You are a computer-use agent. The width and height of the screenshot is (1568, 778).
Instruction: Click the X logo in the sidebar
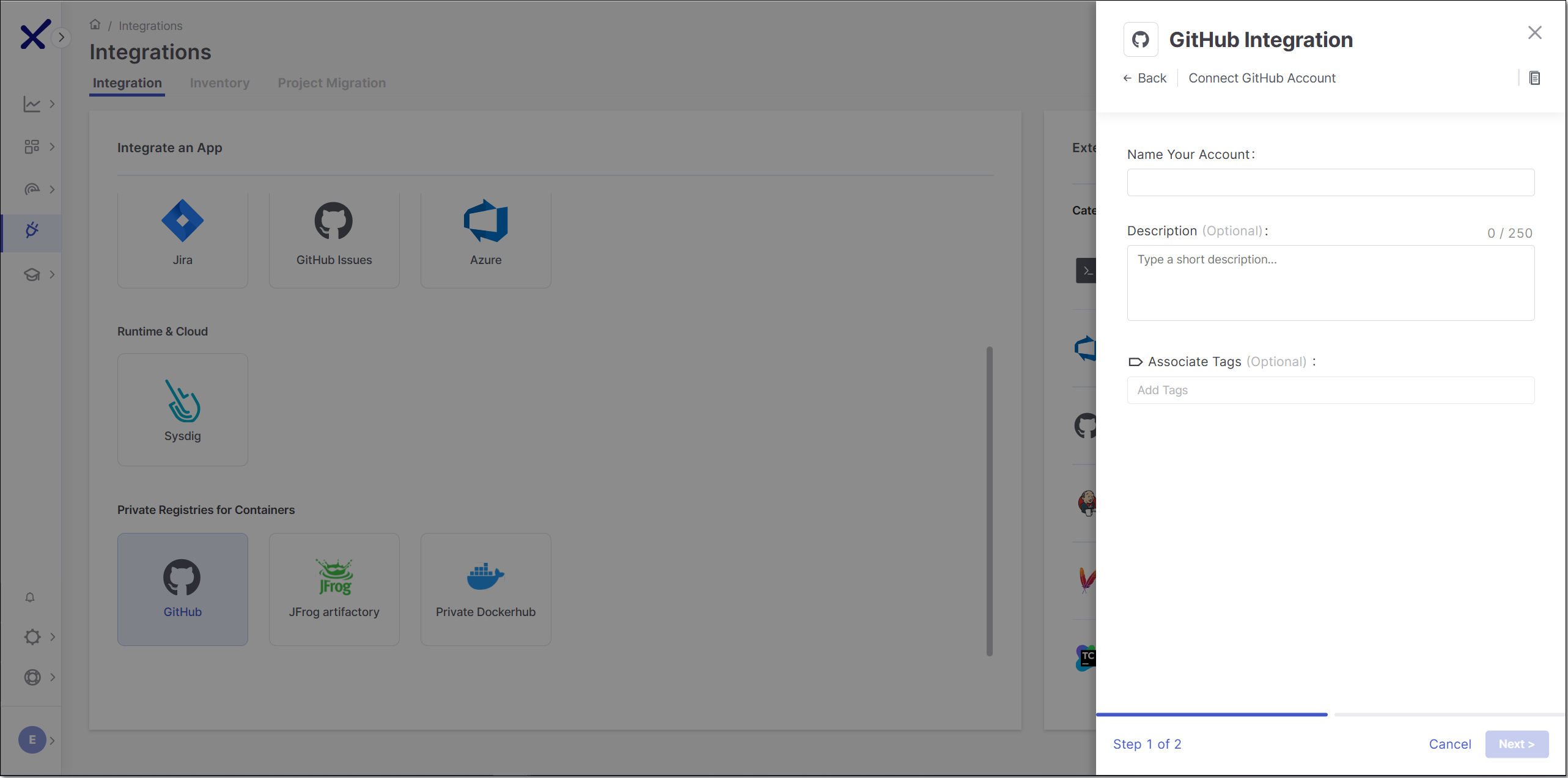point(35,35)
